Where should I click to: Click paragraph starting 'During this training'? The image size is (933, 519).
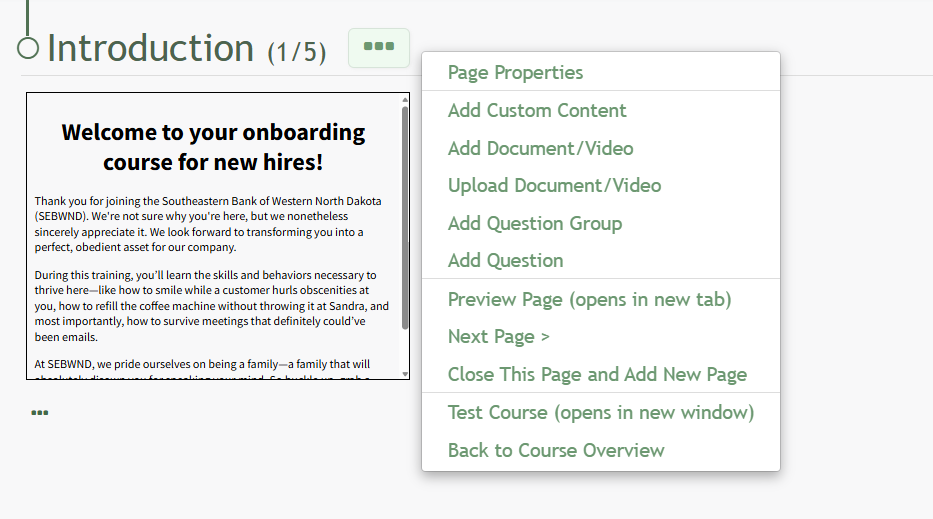211,306
